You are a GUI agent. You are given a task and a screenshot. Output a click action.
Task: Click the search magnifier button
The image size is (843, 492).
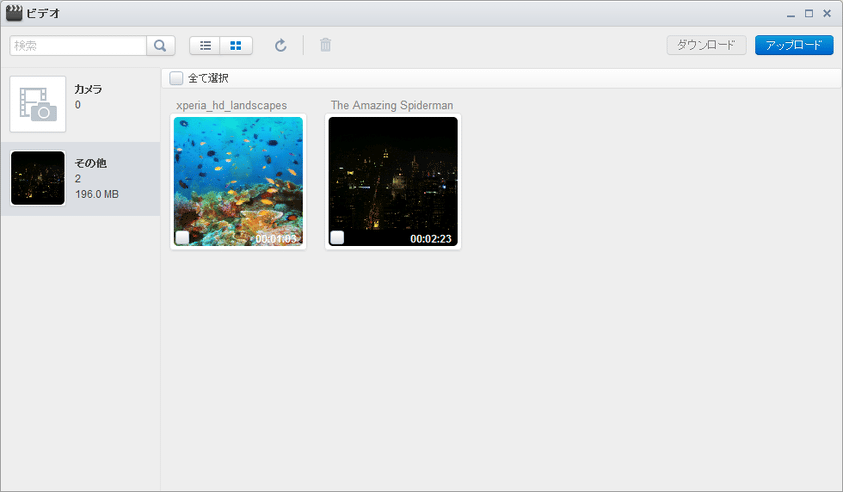(x=160, y=46)
